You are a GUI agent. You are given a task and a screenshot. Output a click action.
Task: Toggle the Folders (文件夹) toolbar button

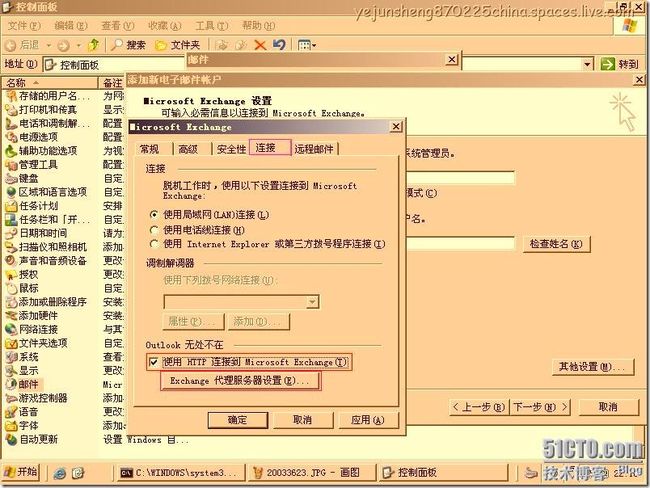(x=177, y=45)
